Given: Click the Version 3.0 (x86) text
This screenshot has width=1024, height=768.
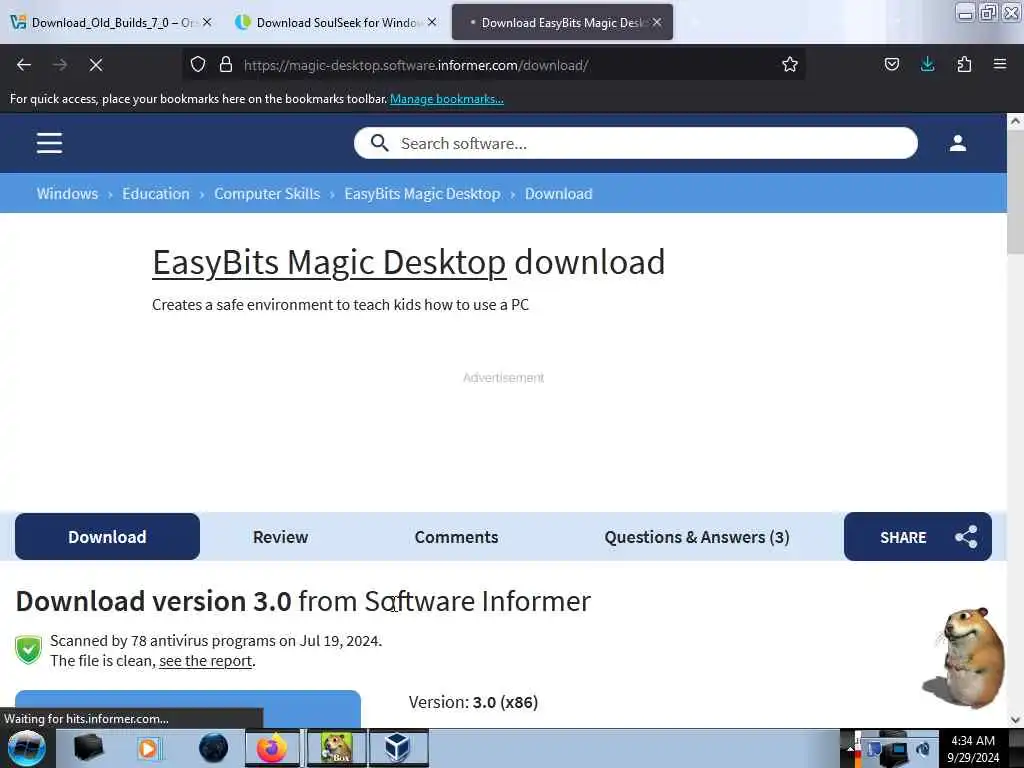Looking at the screenshot, I should click(473, 702).
